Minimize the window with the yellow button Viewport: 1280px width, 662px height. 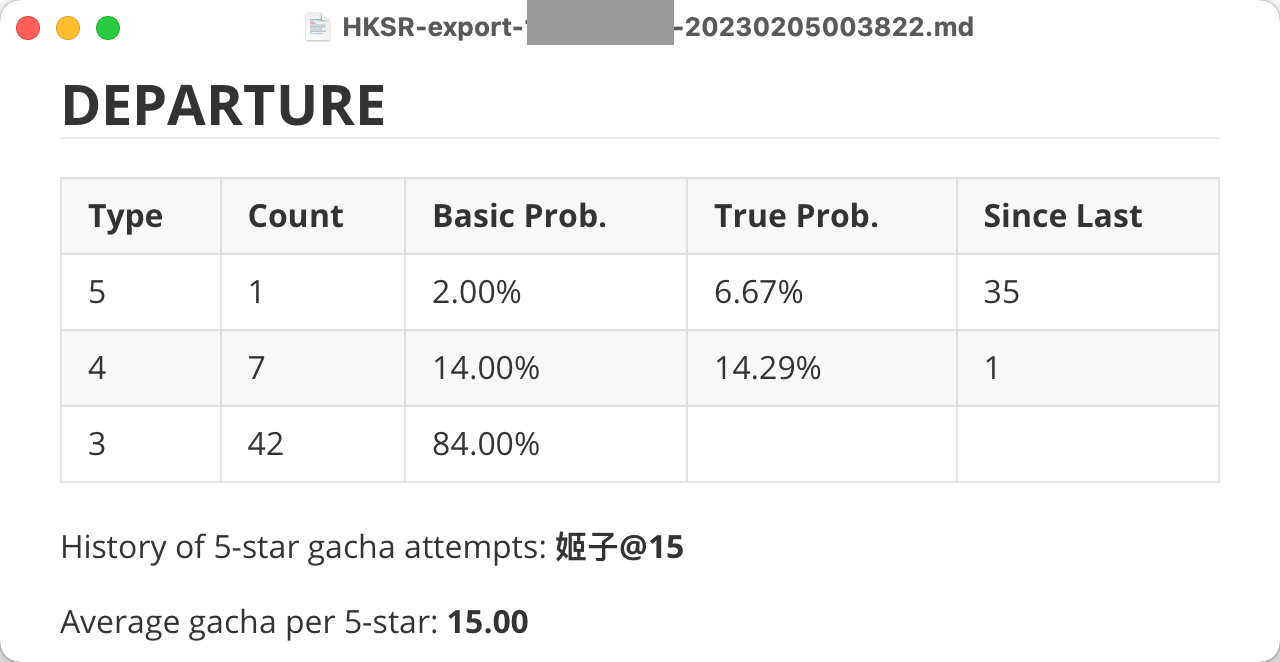point(68,28)
